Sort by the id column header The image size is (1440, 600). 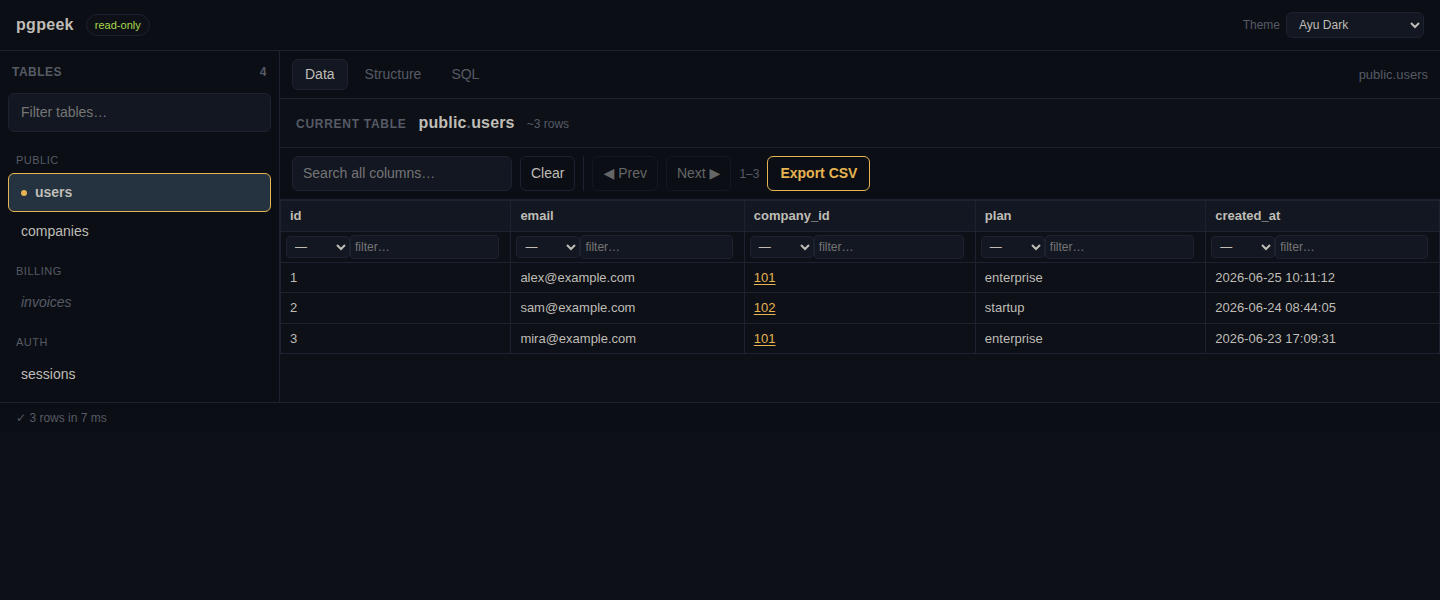(x=395, y=216)
